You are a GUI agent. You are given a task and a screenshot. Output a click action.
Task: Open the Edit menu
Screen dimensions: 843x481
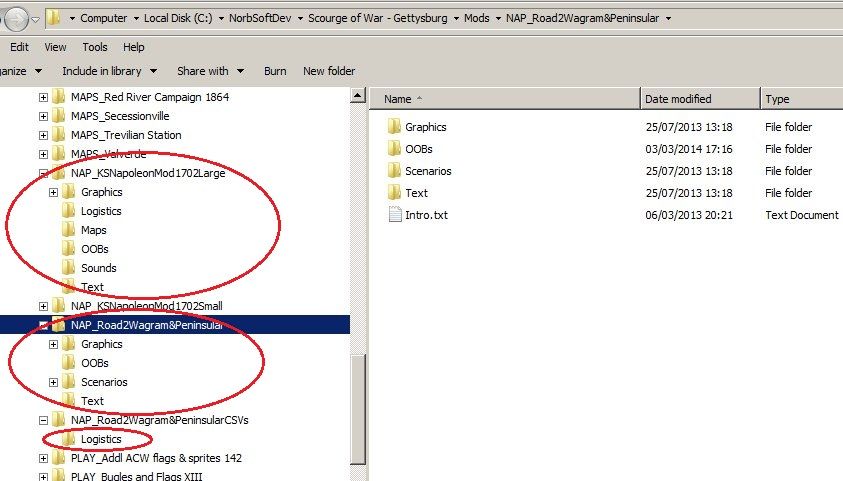tap(19, 47)
